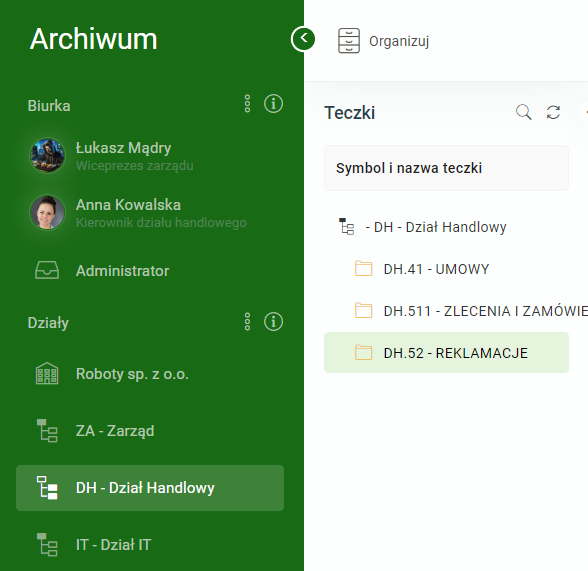Click the DH.52 - REKLAMACJE folder icon
588x571 pixels.
(363, 352)
